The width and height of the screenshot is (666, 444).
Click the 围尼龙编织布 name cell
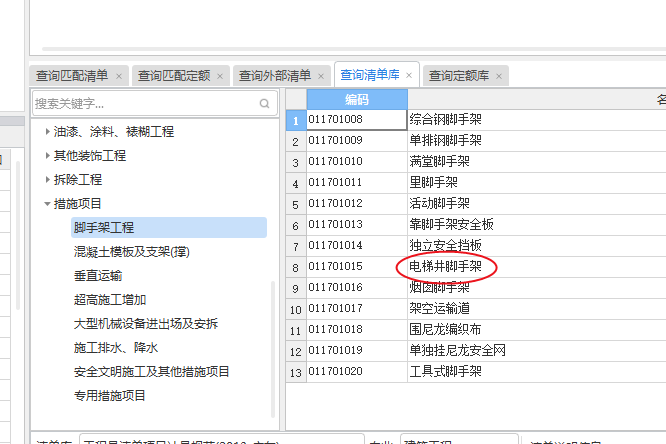(537, 330)
